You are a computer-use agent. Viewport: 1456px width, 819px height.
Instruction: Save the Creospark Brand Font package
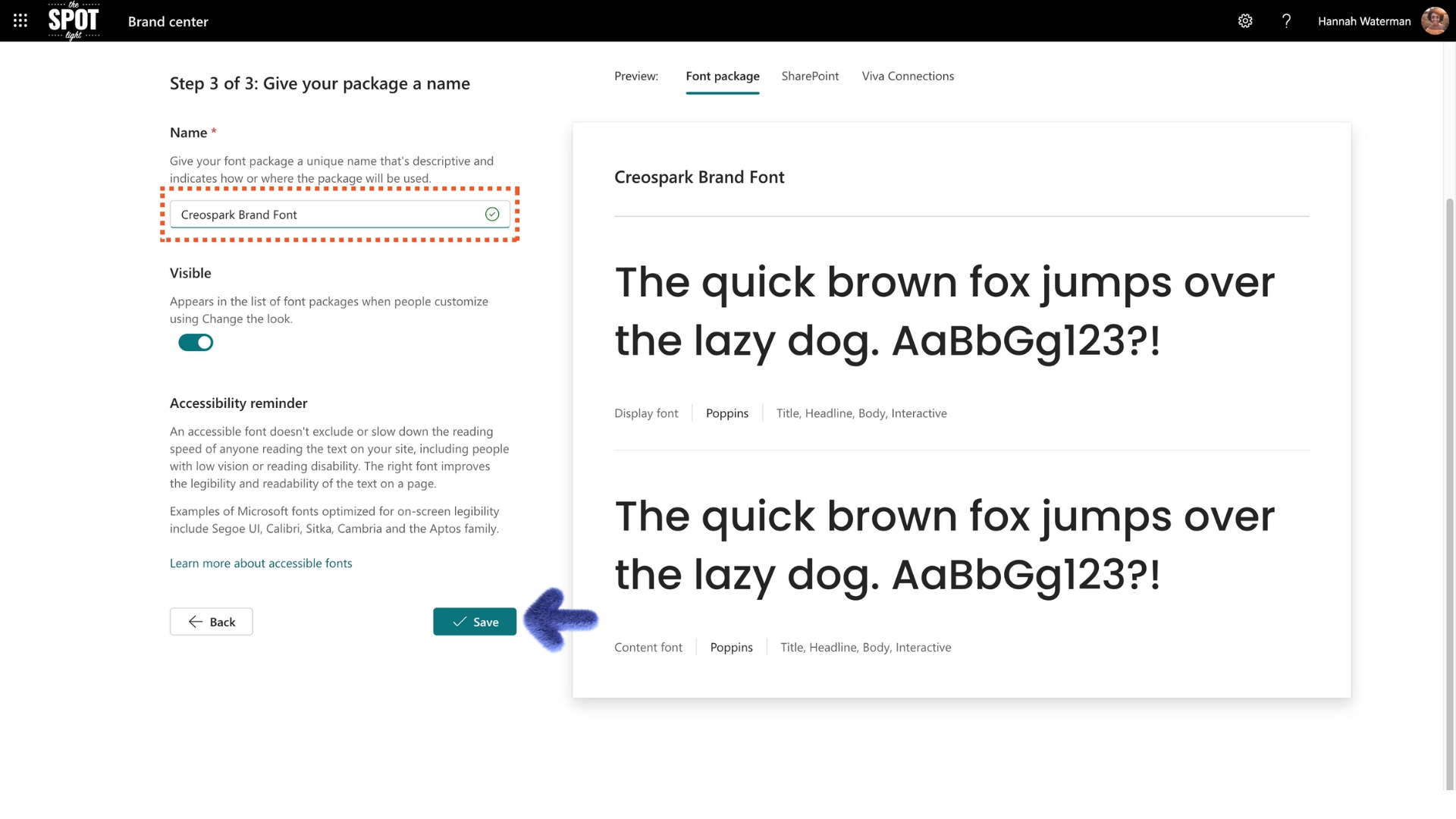click(474, 621)
